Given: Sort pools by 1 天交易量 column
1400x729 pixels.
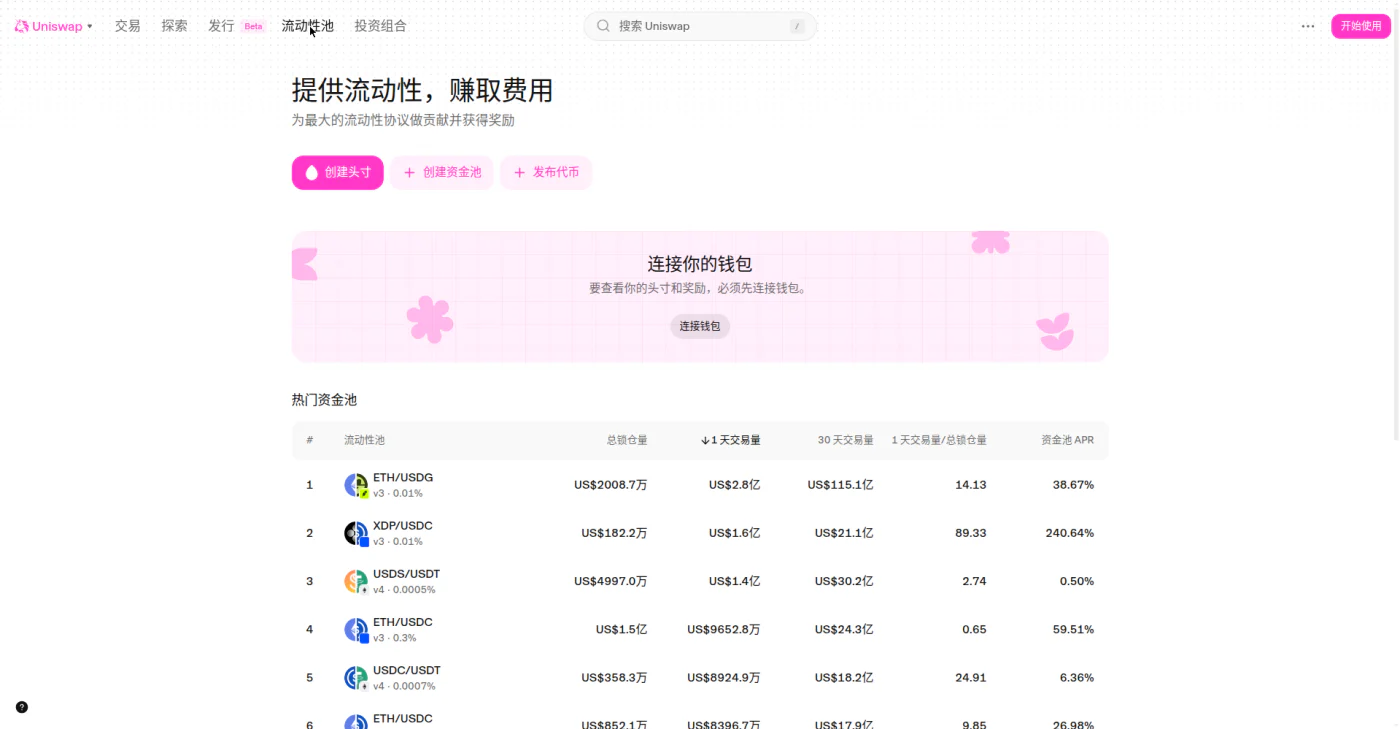Looking at the screenshot, I should (731, 440).
